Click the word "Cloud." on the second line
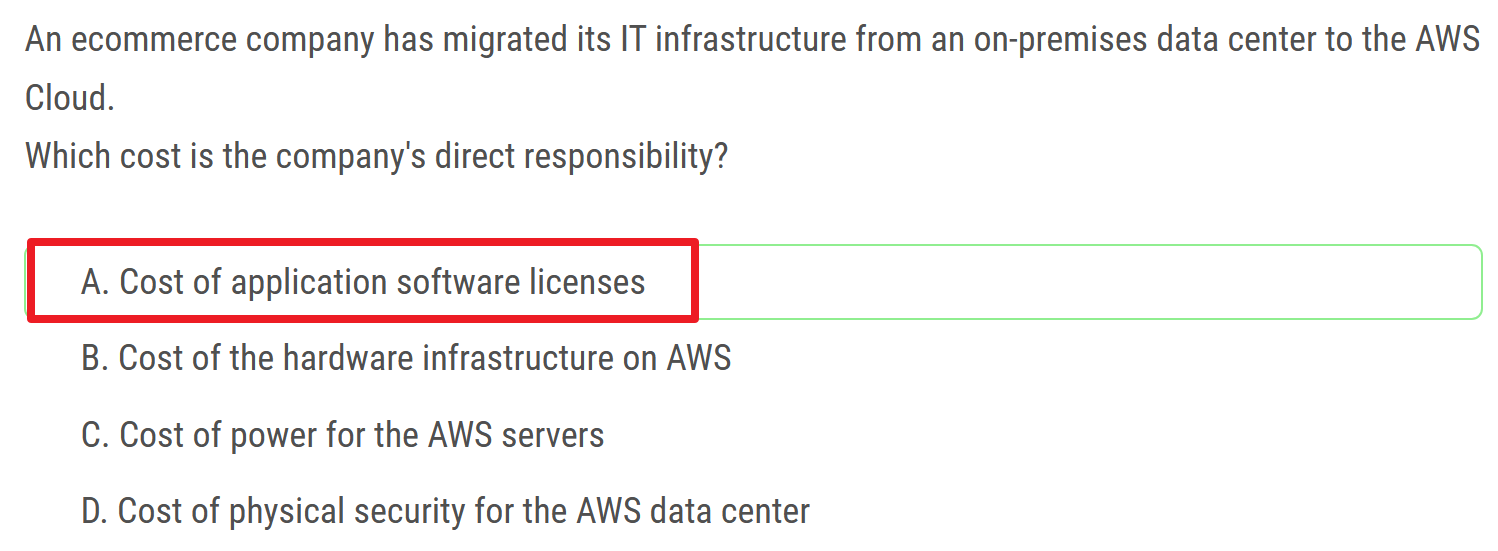Screen dimensions: 1498x551 pyautogui.click(x=70, y=98)
